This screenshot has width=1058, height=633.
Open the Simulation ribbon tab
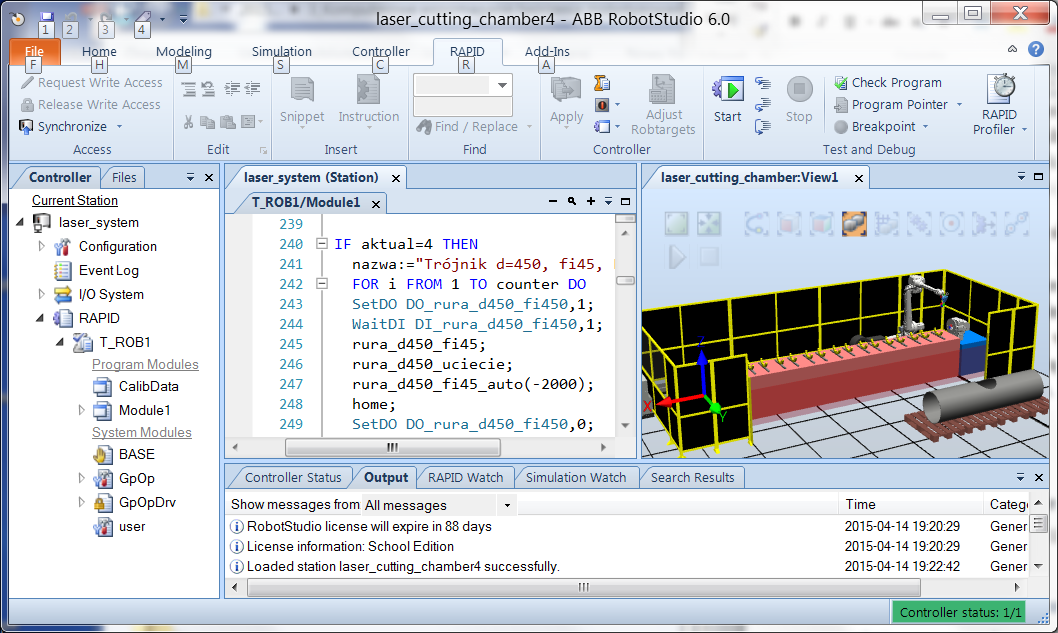click(x=281, y=51)
